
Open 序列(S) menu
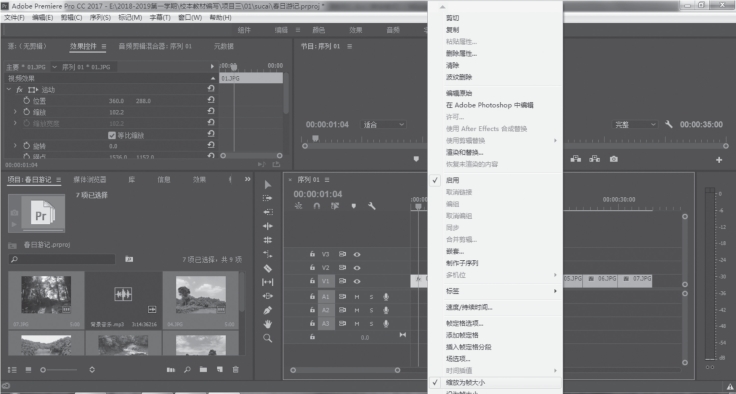tap(100, 17)
